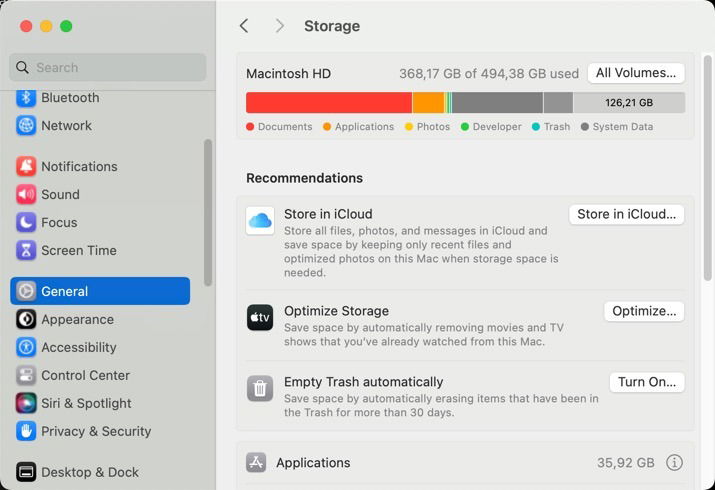Viewport: 715px width, 490px height.
Task: Open Notifications settings pane
Action: pyautogui.click(x=100, y=166)
